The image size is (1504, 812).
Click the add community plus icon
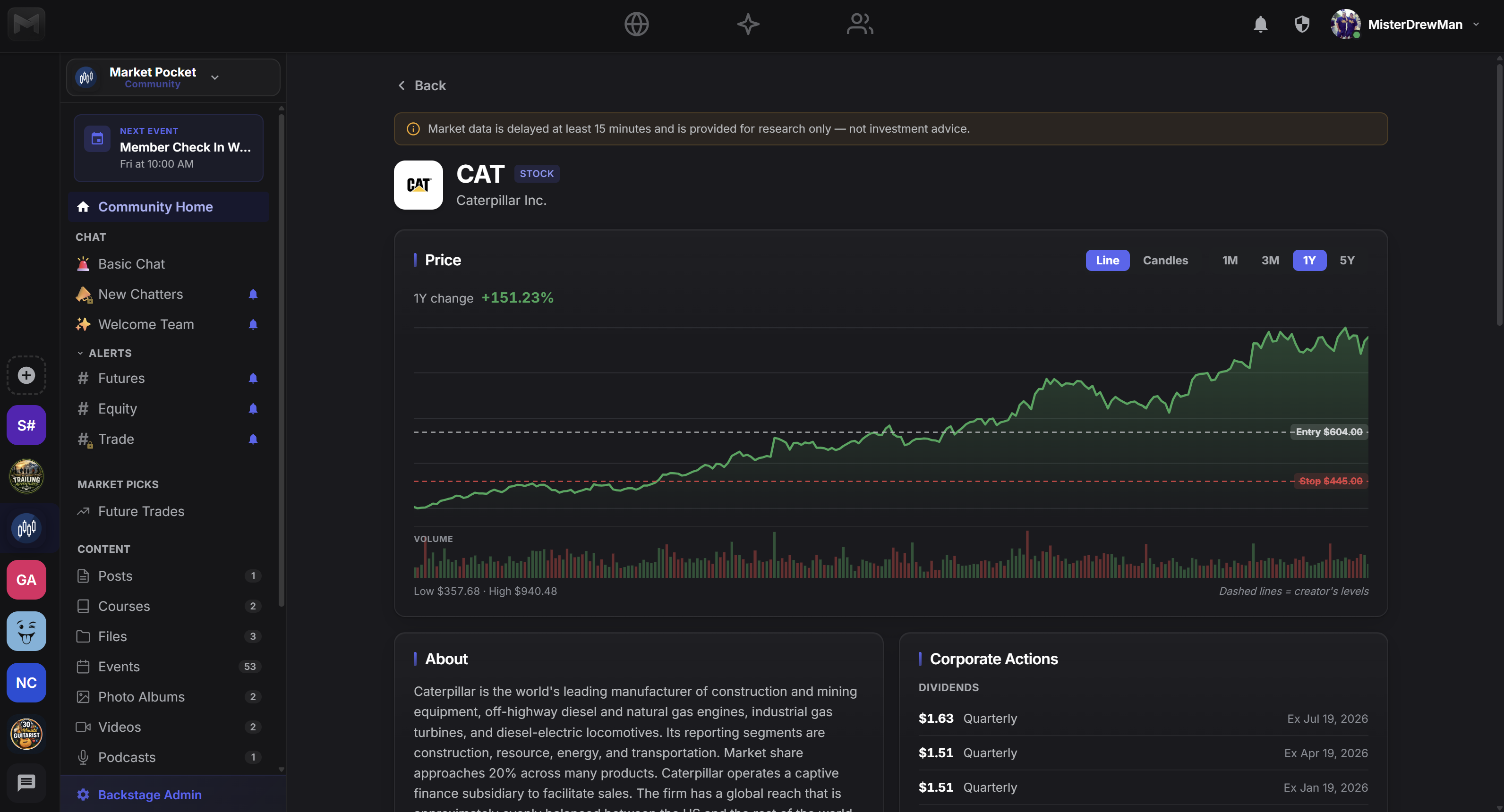pos(26,375)
